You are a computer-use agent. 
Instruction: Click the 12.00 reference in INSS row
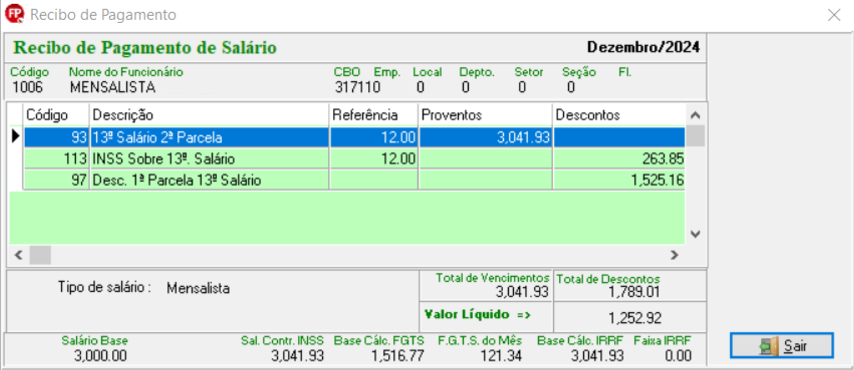[374, 159]
